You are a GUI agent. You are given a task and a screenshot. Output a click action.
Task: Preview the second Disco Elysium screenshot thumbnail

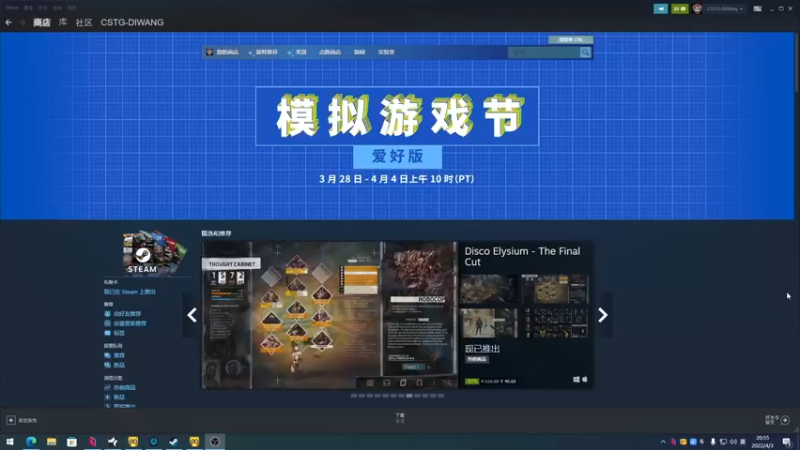click(554, 289)
